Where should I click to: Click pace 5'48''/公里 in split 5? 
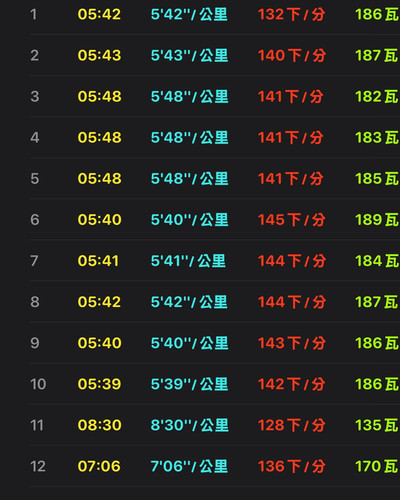pos(189,178)
